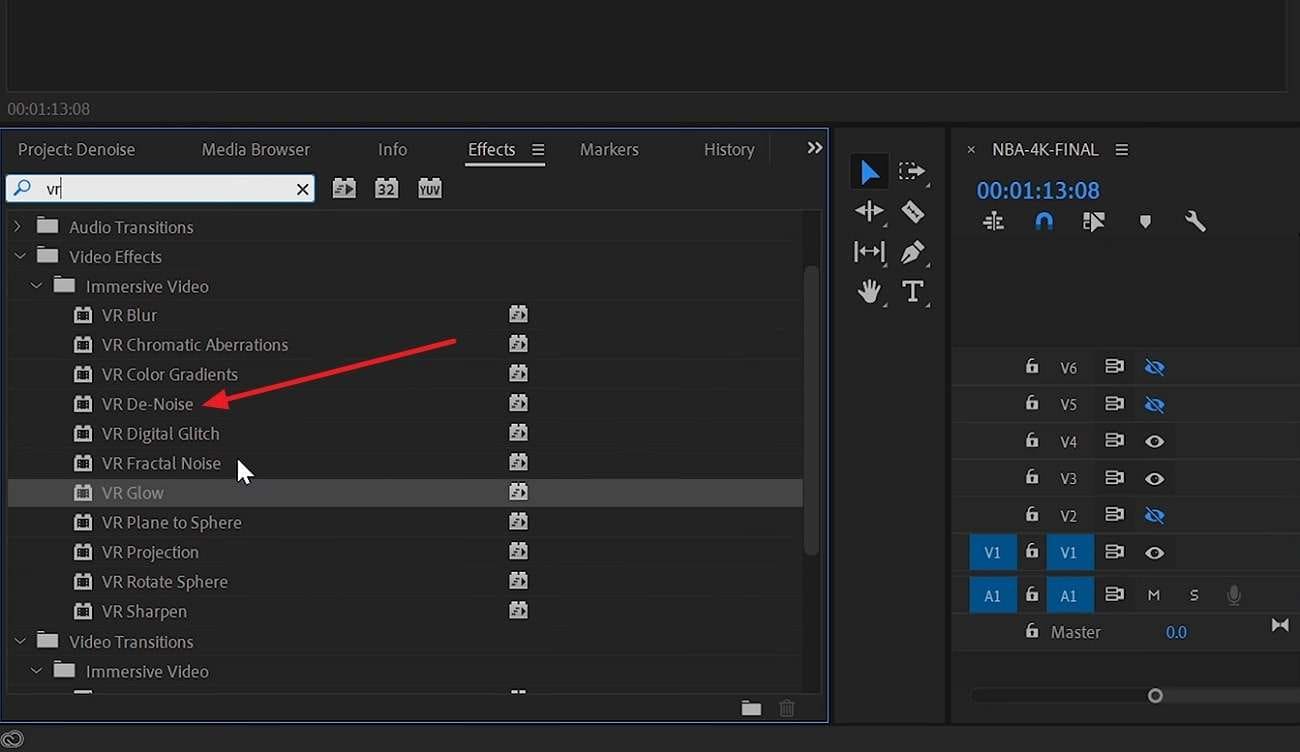Select the Type tool
Viewport: 1300px width, 752px height.
pos(912,291)
